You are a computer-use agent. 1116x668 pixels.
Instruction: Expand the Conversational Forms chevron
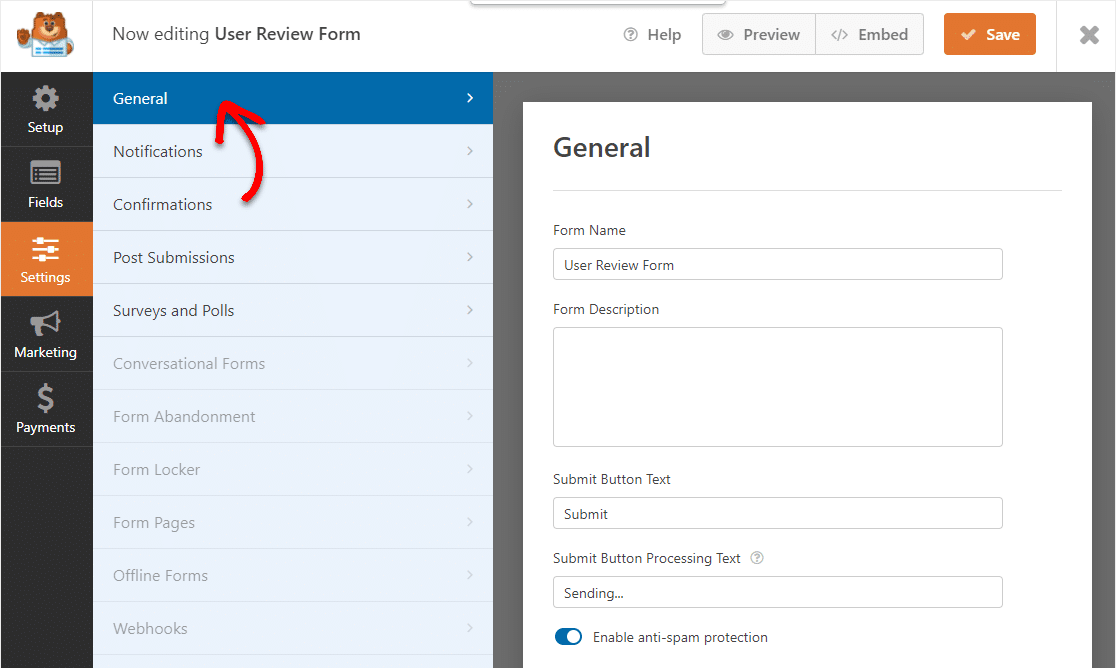coord(470,363)
